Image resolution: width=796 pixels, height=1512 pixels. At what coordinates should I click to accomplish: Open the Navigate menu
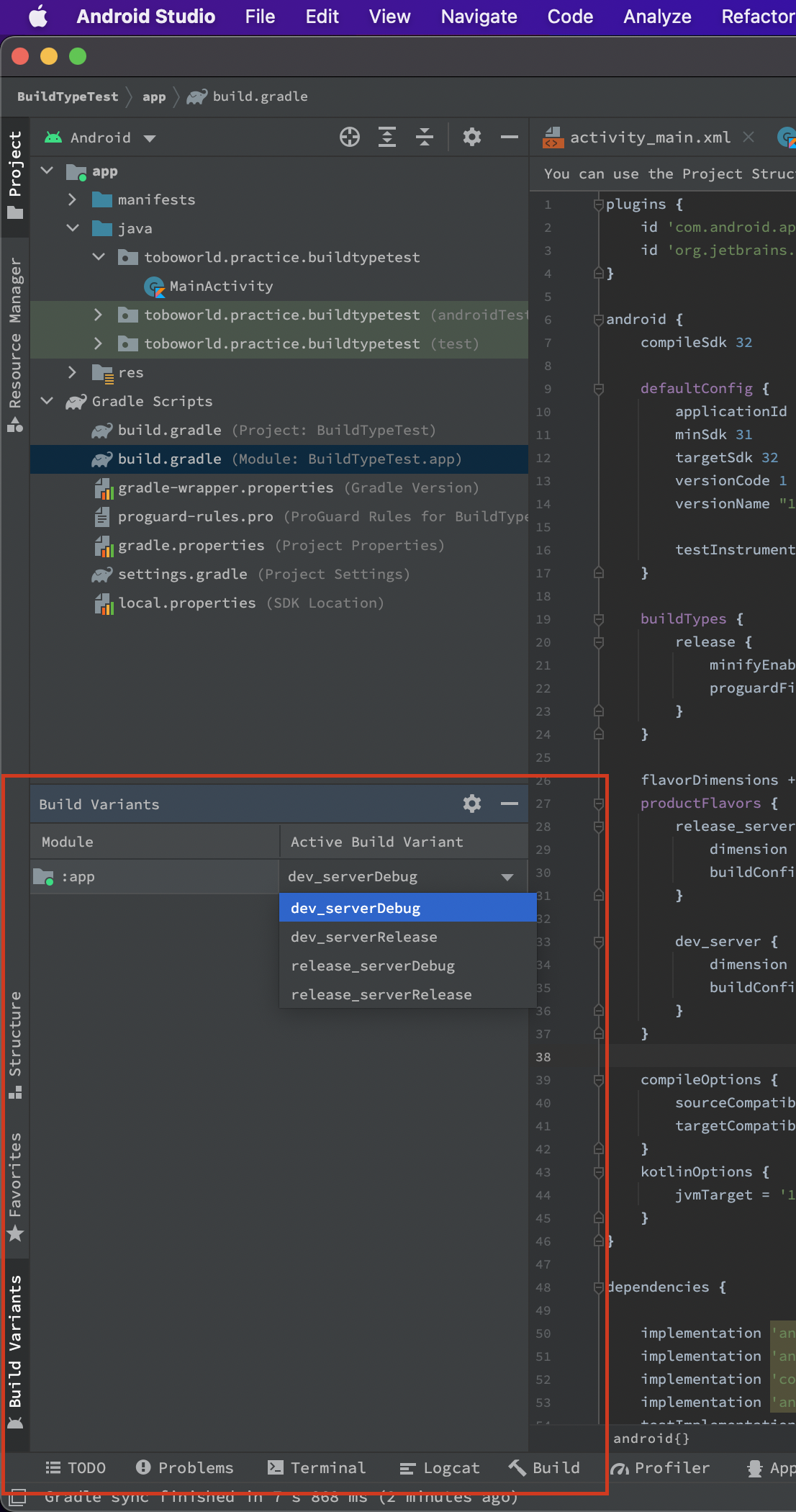[479, 17]
